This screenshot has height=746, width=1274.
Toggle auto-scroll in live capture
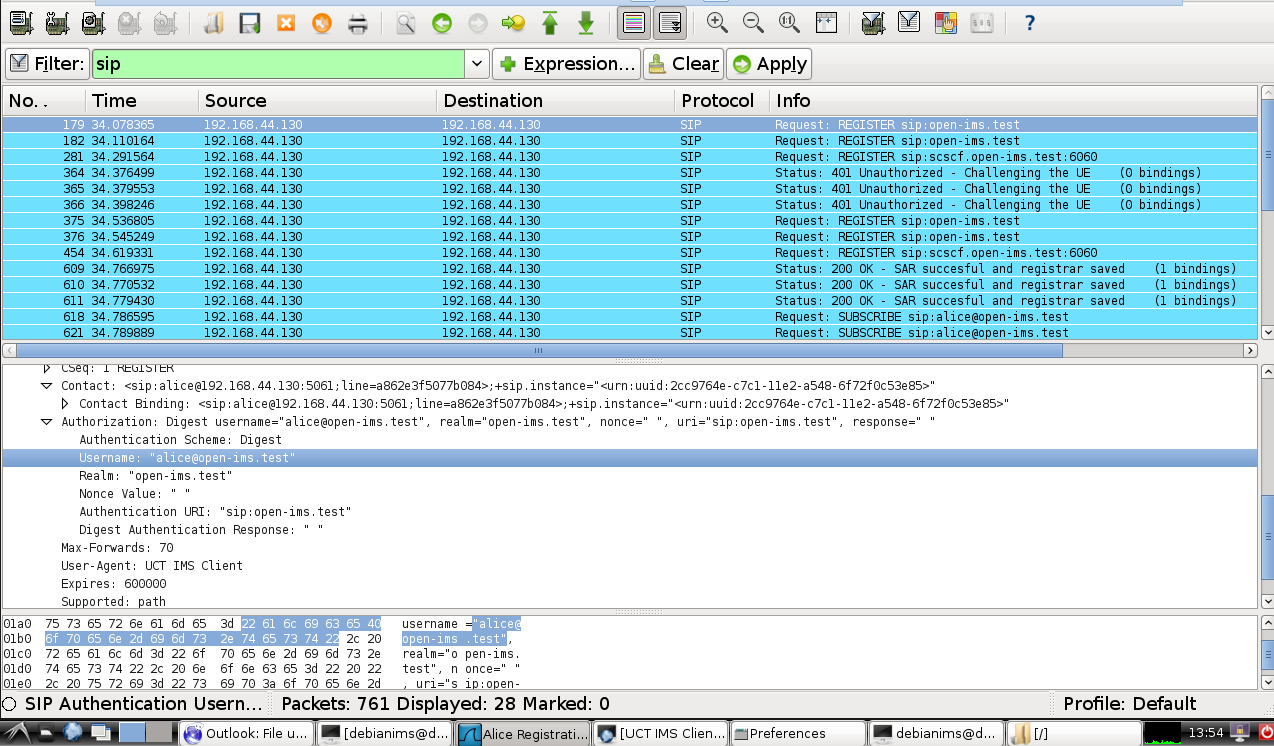tap(669, 22)
